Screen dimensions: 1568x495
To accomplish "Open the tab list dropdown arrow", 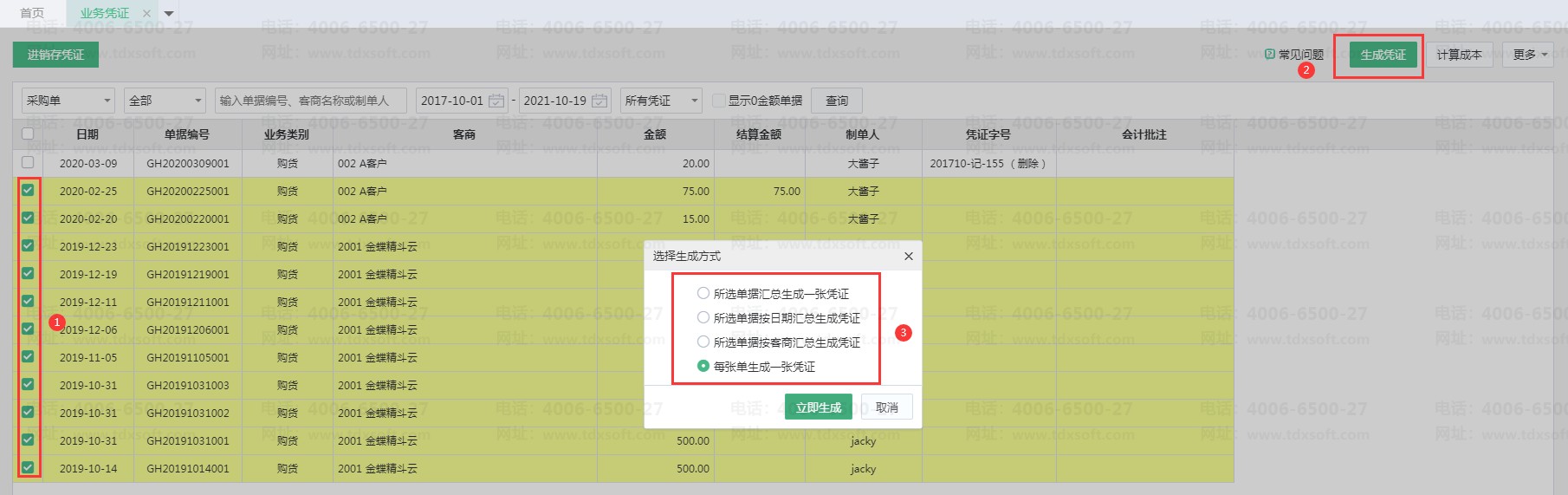I will [x=169, y=13].
